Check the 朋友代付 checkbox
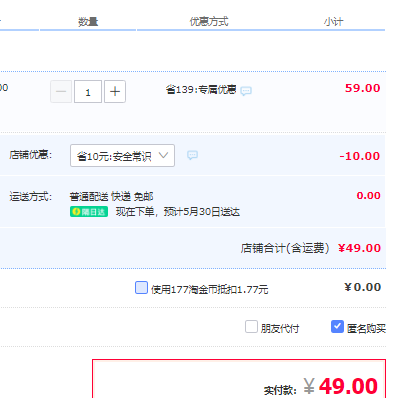Image resolution: width=399 pixels, height=398 pixels. [251, 327]
